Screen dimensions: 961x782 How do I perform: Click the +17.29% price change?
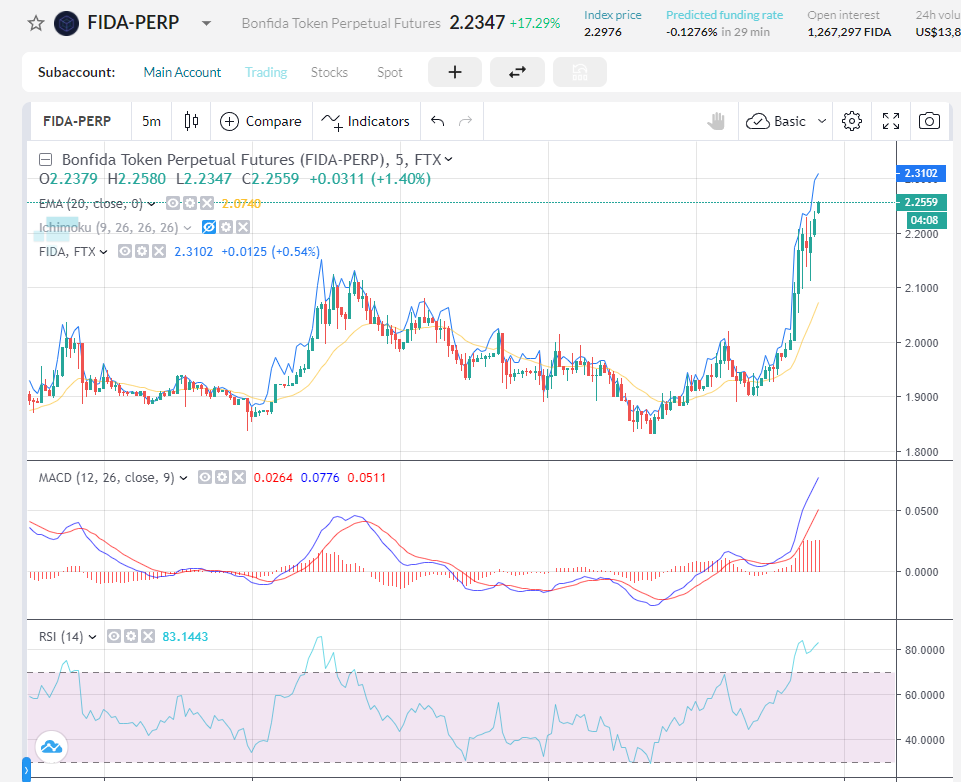pos(535,23)
